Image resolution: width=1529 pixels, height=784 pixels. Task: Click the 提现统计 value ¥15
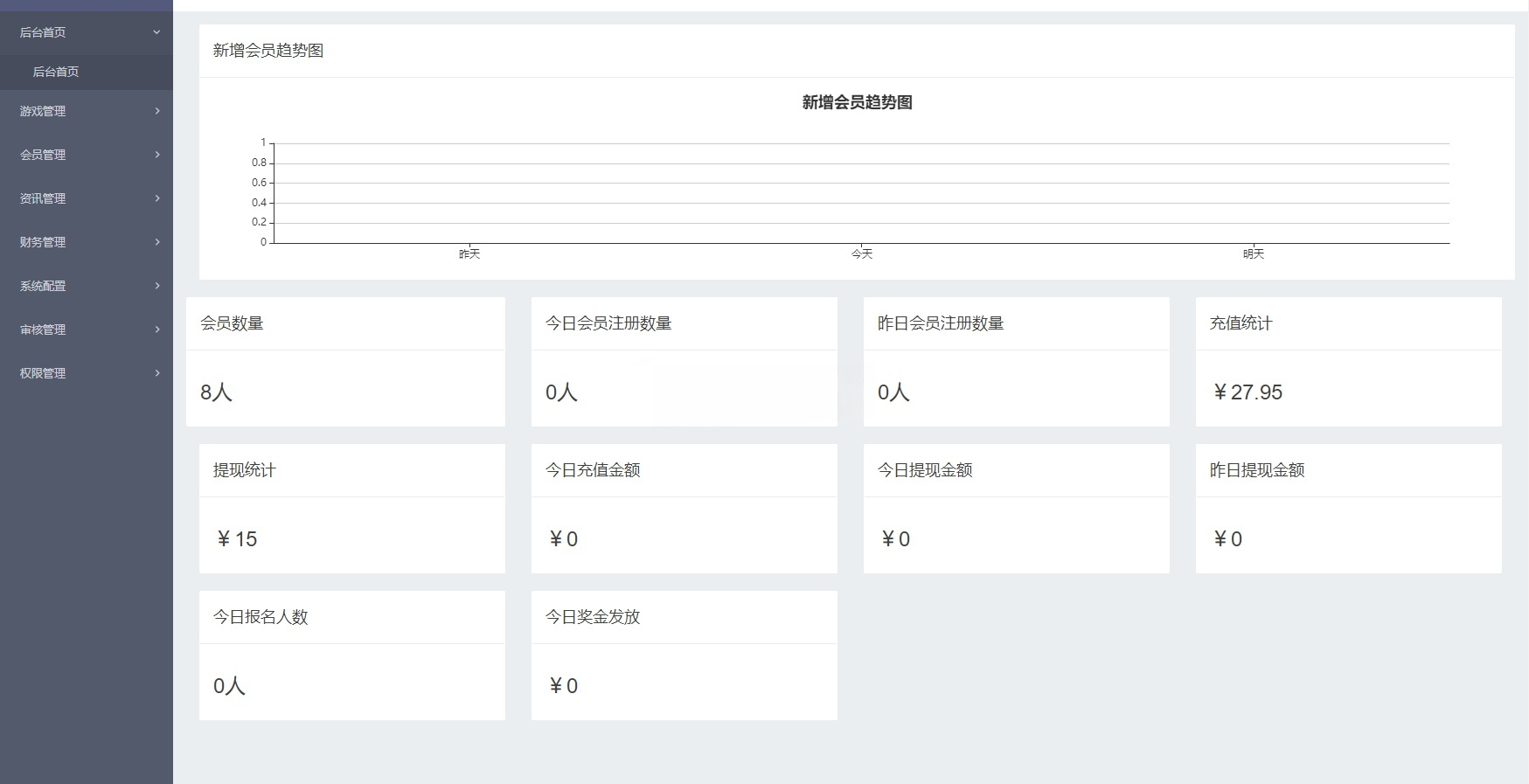tap(236, 539)
